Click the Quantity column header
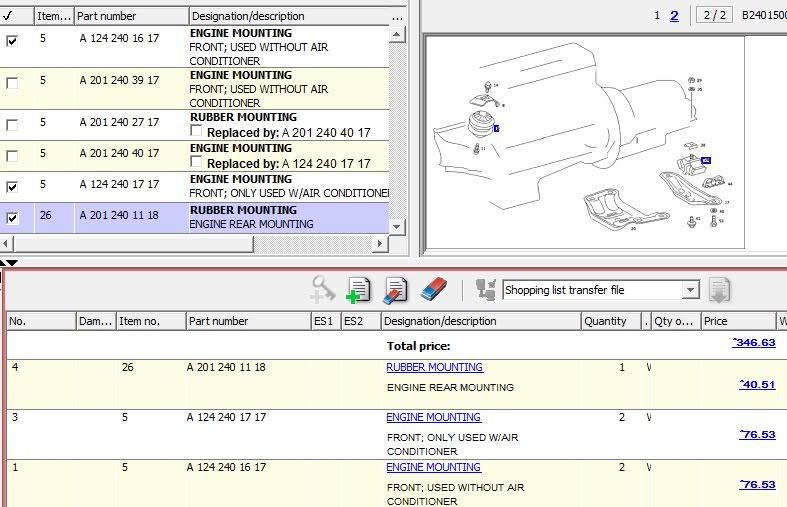Screen dimensions: 787x507 click(x=611, y=321)
